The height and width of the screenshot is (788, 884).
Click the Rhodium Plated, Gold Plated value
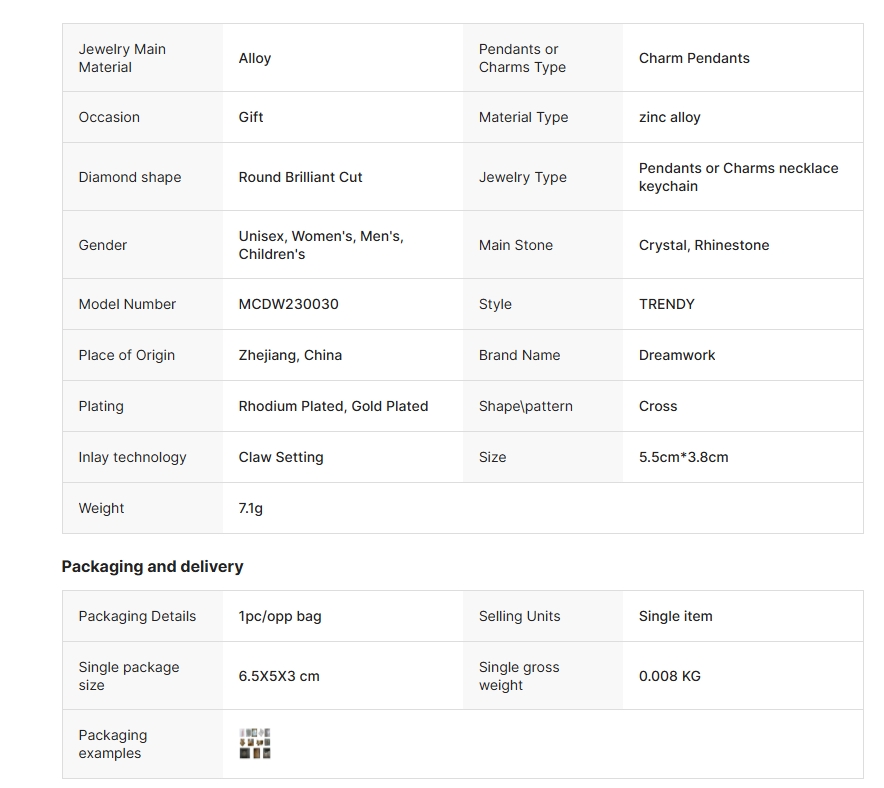(x=333, y=406)
